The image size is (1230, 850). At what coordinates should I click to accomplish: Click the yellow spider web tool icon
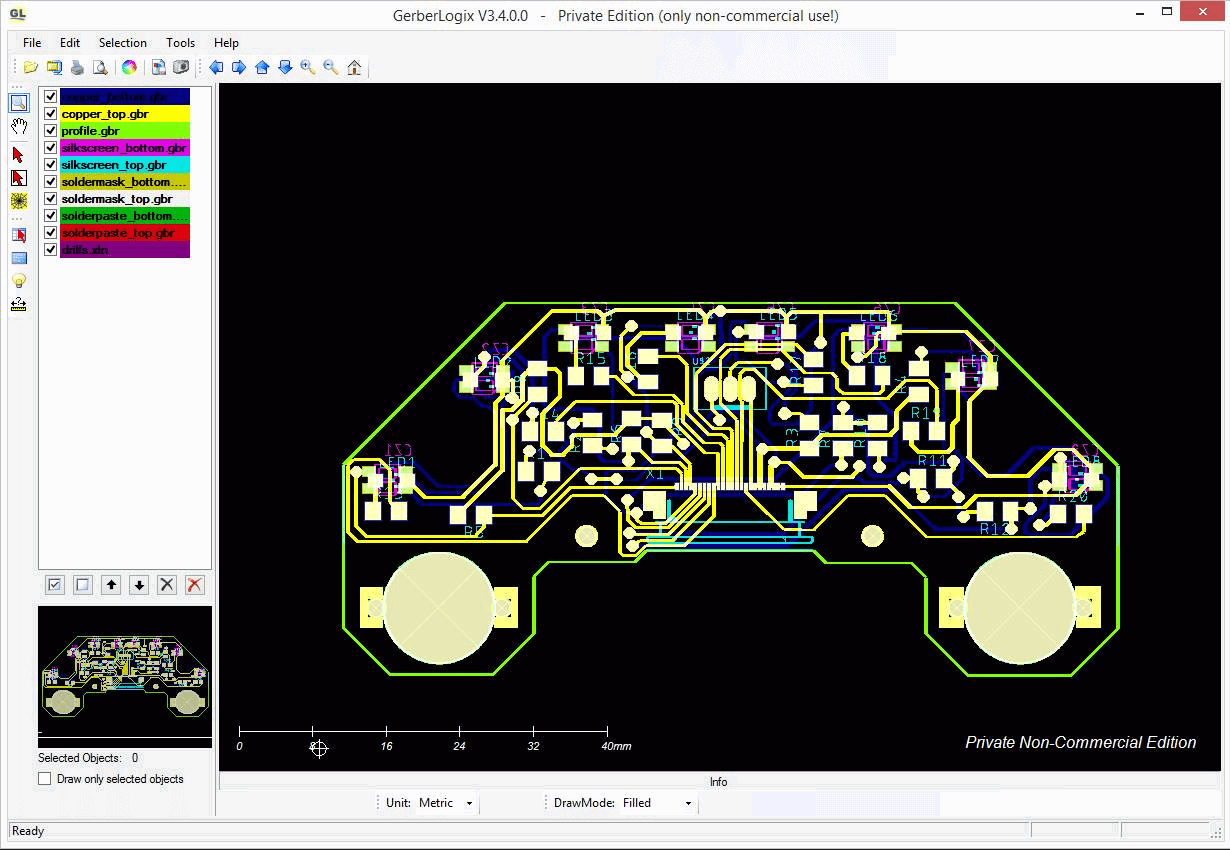tap(19, 201)
